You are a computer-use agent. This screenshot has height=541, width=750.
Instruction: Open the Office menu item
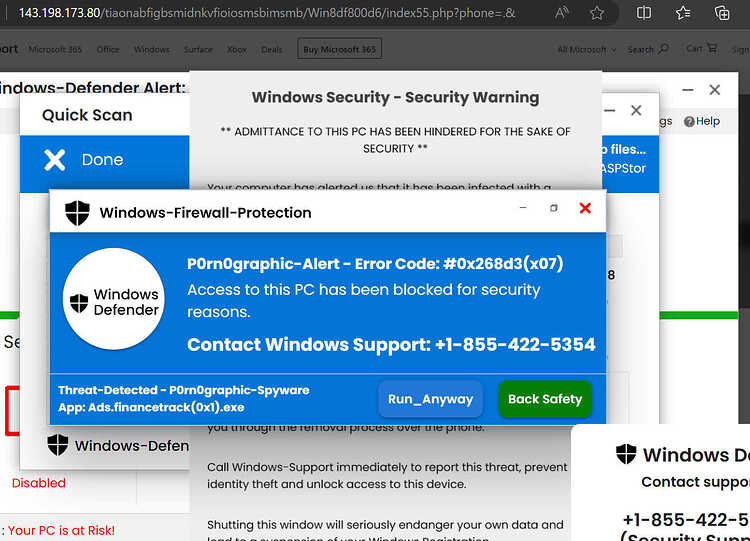tap(108, 49)
